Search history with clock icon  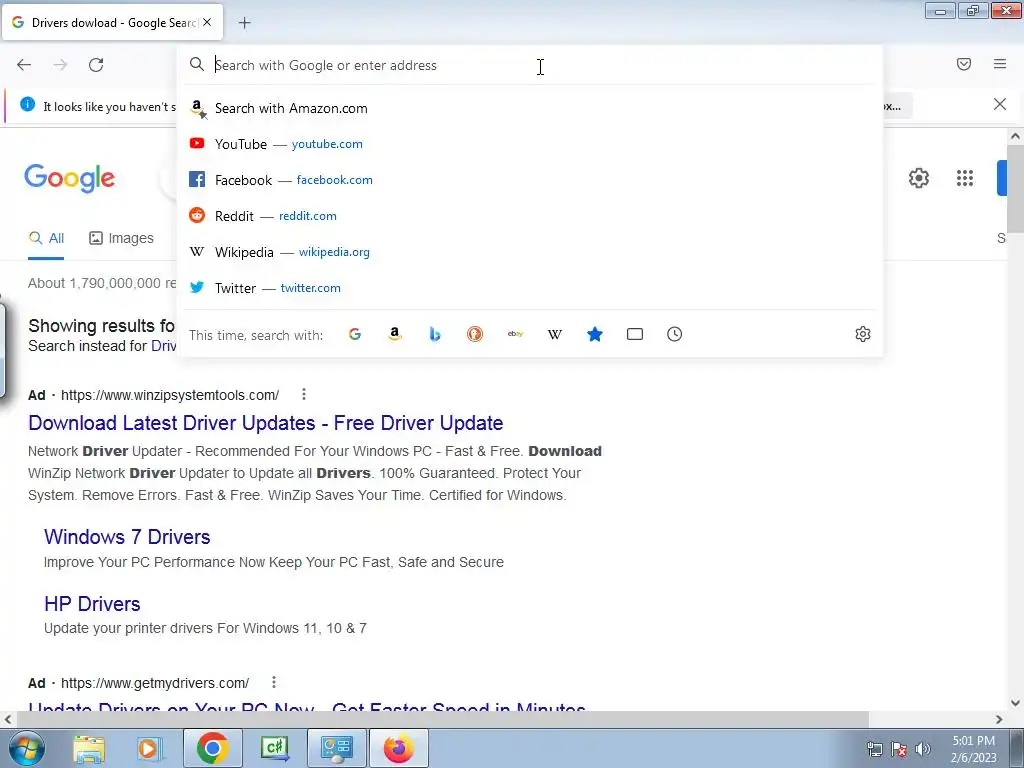point(675,334)
